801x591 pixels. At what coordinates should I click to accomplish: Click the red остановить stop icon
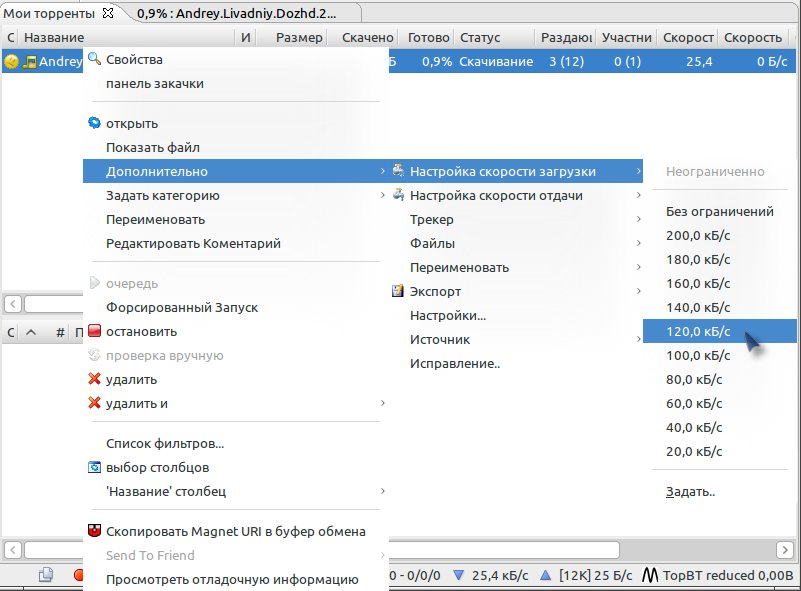tap(95, 331)
